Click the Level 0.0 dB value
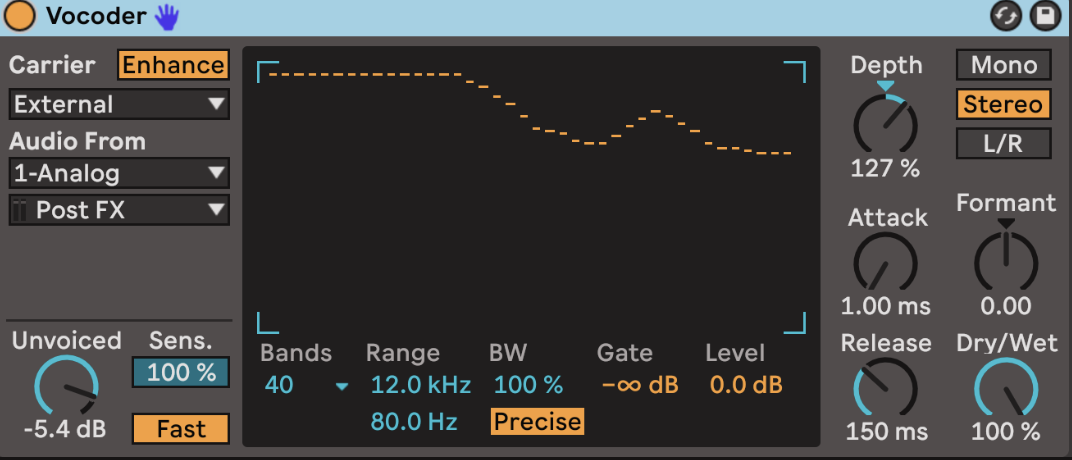The image size is (1072, 460). (746, 385)
